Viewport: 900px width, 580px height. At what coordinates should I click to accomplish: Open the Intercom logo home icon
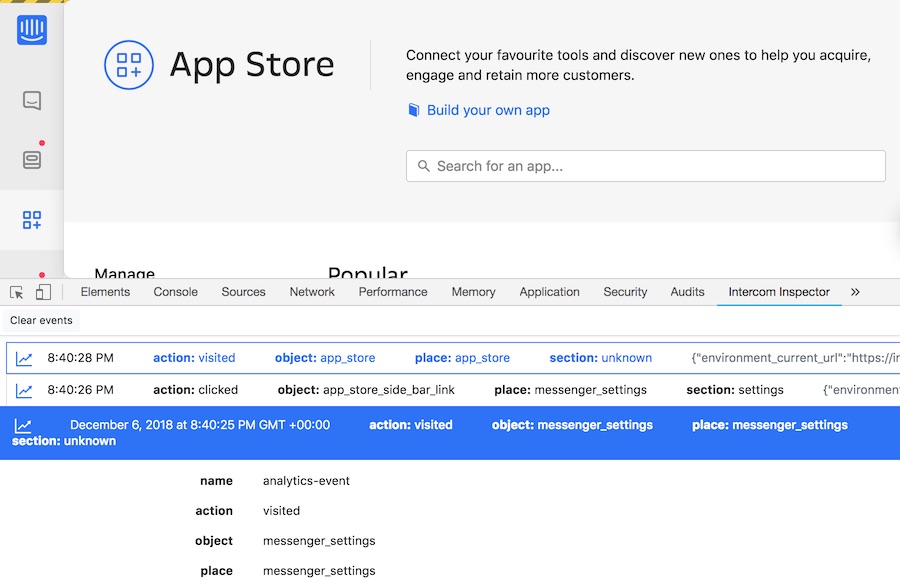pyautogui.click(x=32, y=30)
